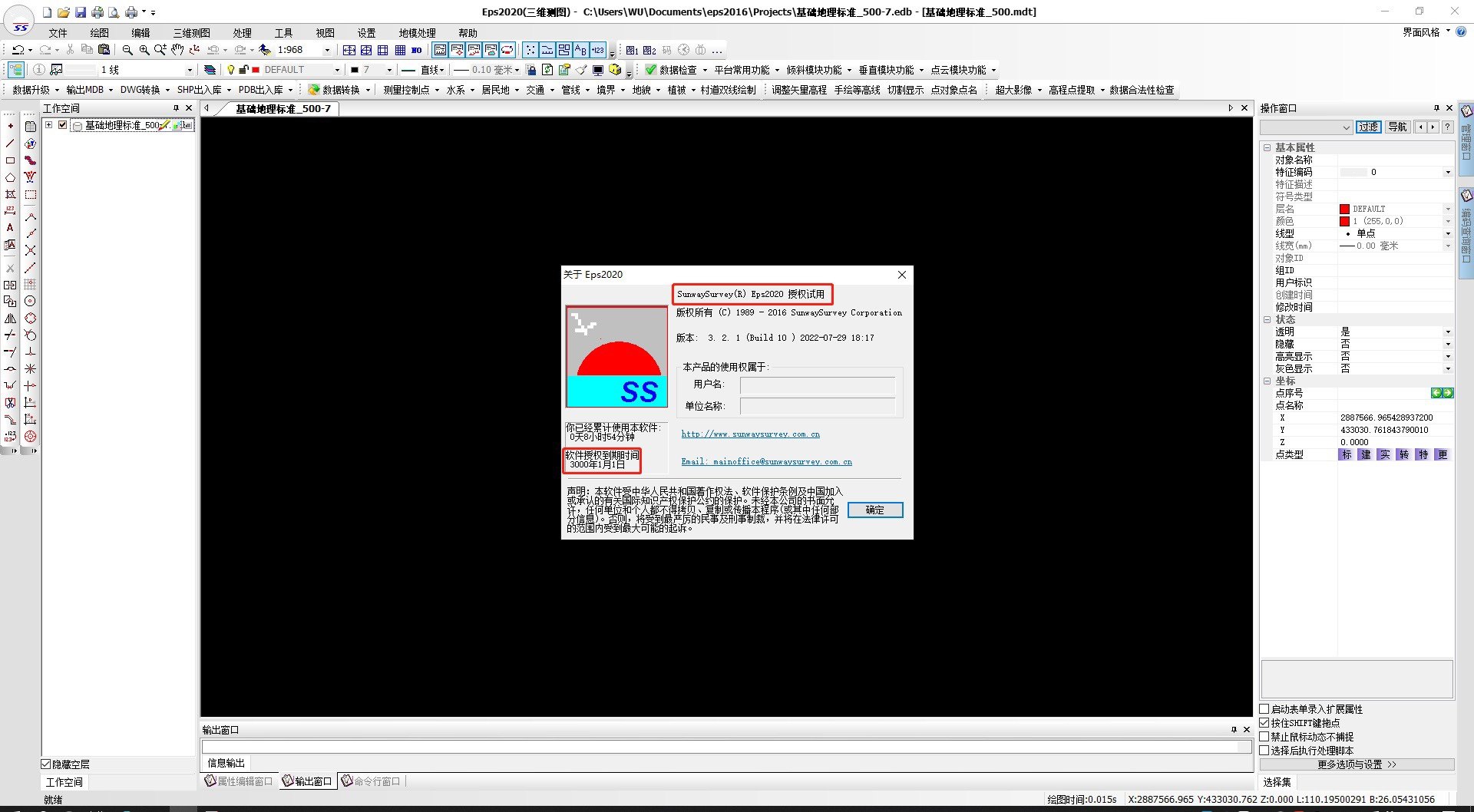Enable 启动表单录入扩展属性 checkbox

tap(1264, 709)
